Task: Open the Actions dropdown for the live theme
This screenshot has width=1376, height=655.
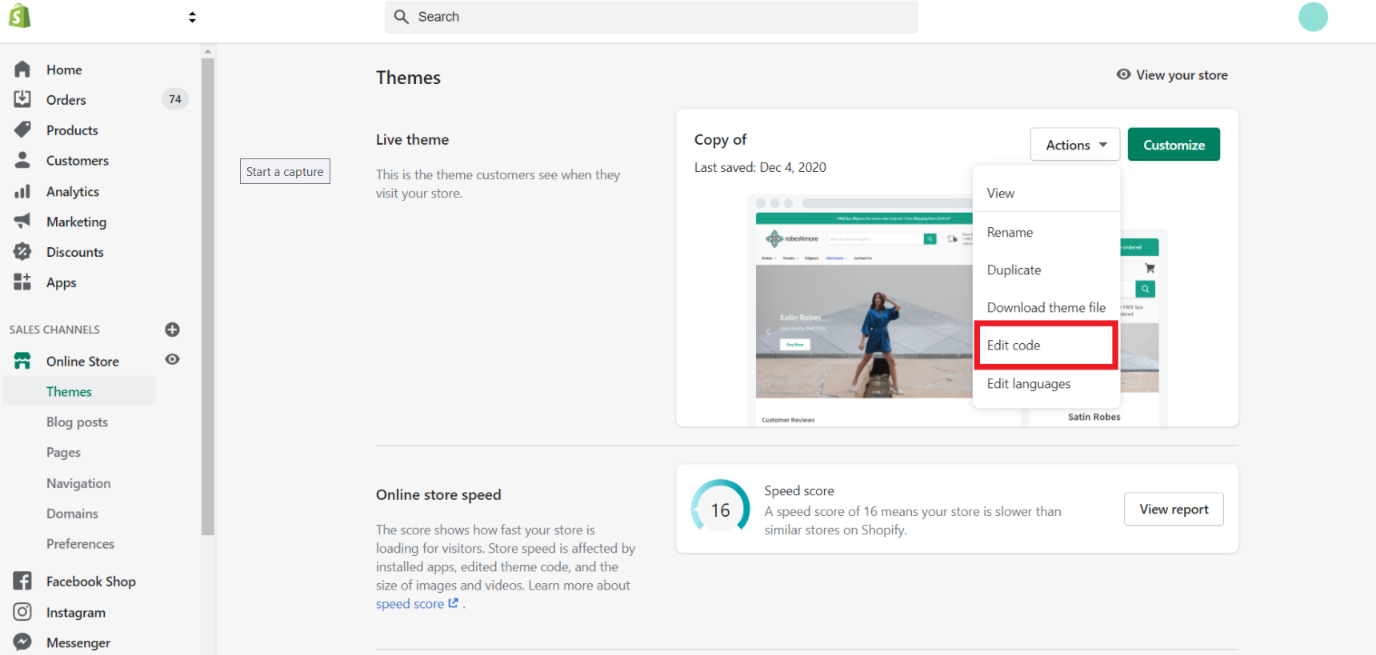Action: 1074,144
